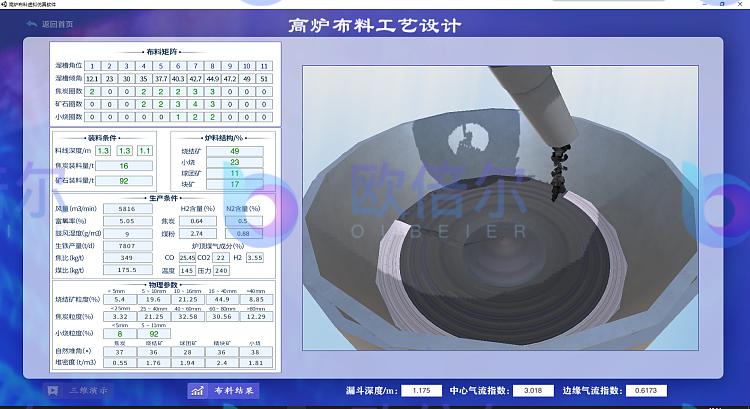This screenshot has width=750, height=409.
Task: Edit 鼓风湿度 field showing 9
Action: pos(128,233)
